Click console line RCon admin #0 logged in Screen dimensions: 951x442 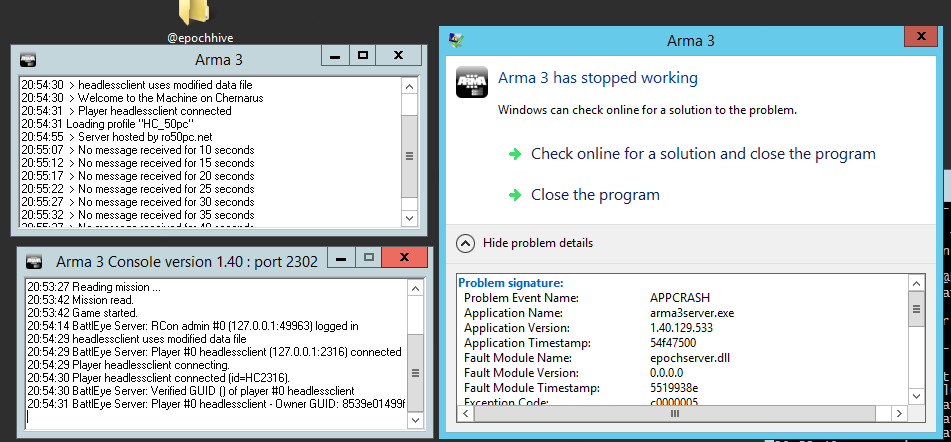(193, 326)
